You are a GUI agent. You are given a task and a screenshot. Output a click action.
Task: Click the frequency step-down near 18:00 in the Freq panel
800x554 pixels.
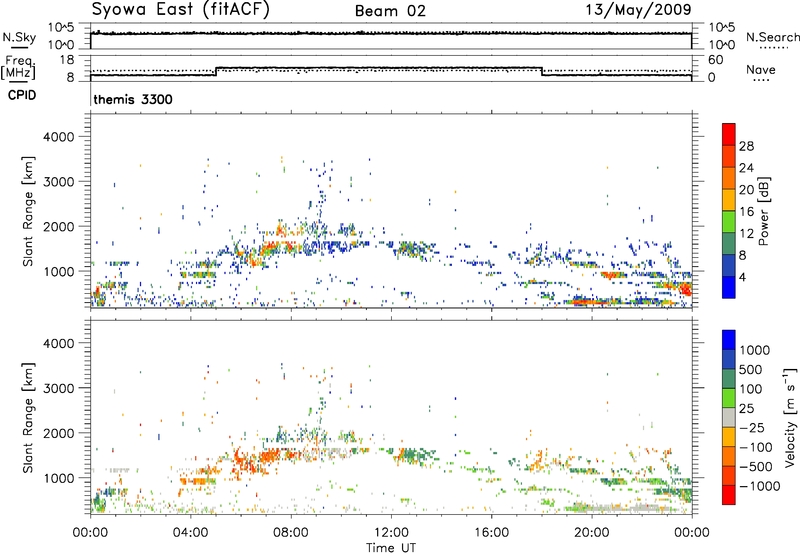point(541,71)
